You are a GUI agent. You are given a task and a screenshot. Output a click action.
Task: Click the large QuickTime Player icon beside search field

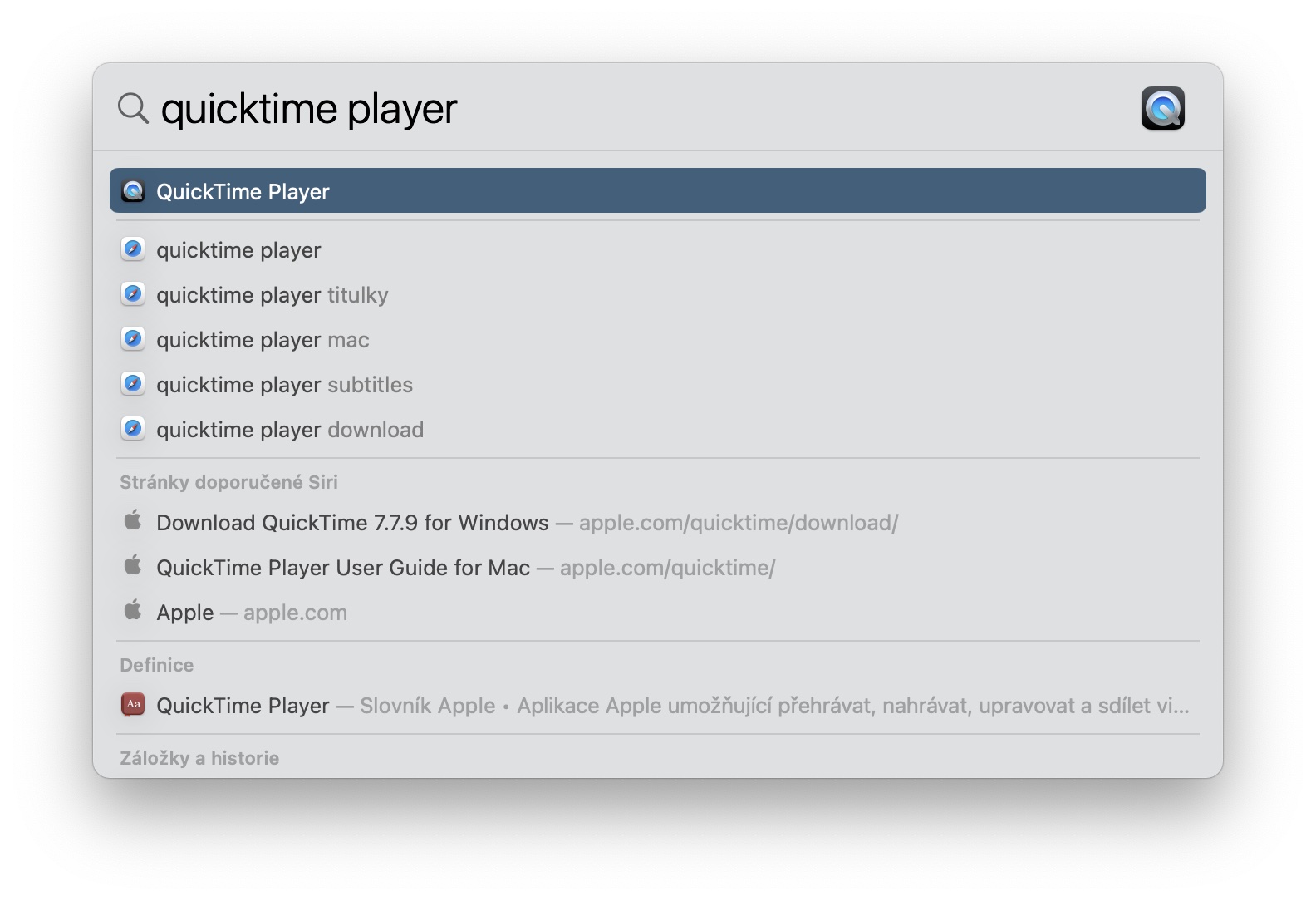click(x=1162, y=108)
